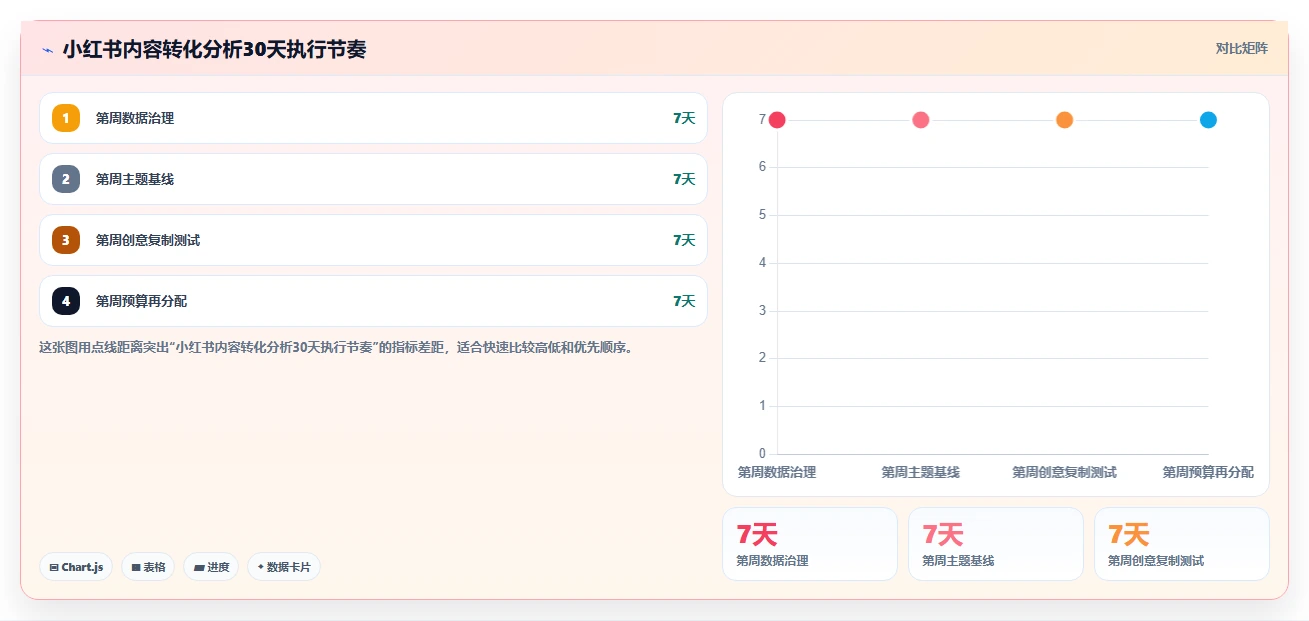The width and height of the screenshot is (1309, 621).
Task: Click the dark number 4 badge
Action: [66, 301]
